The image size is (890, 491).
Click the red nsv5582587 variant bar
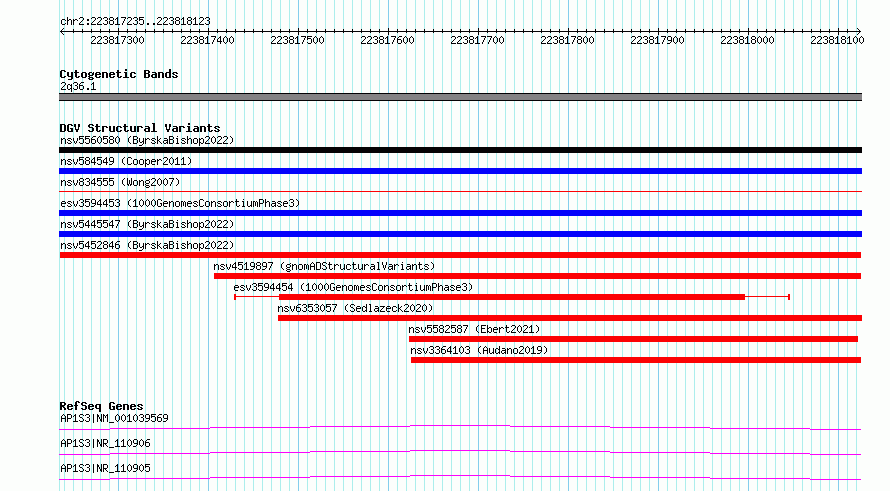click(633, 339)
